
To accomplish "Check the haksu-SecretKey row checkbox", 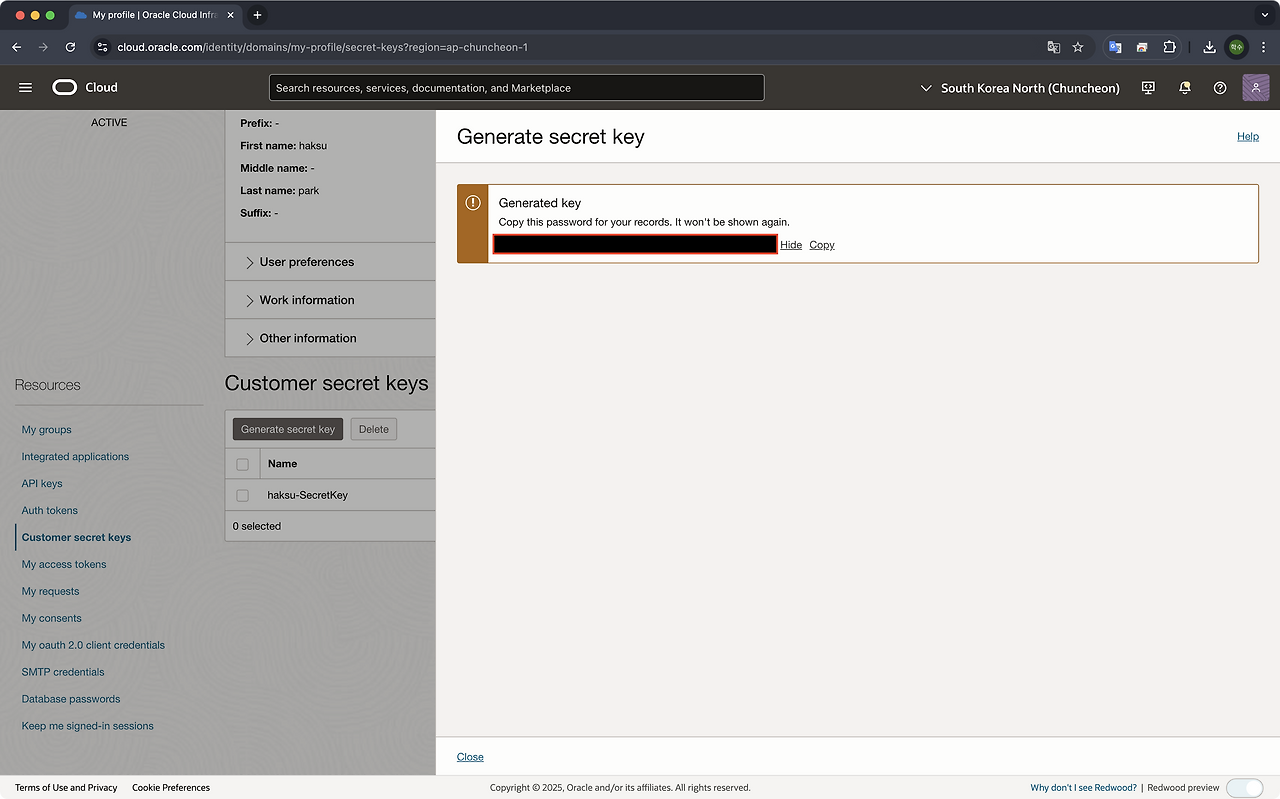I will pyautogui.click(x=242, y=495).
